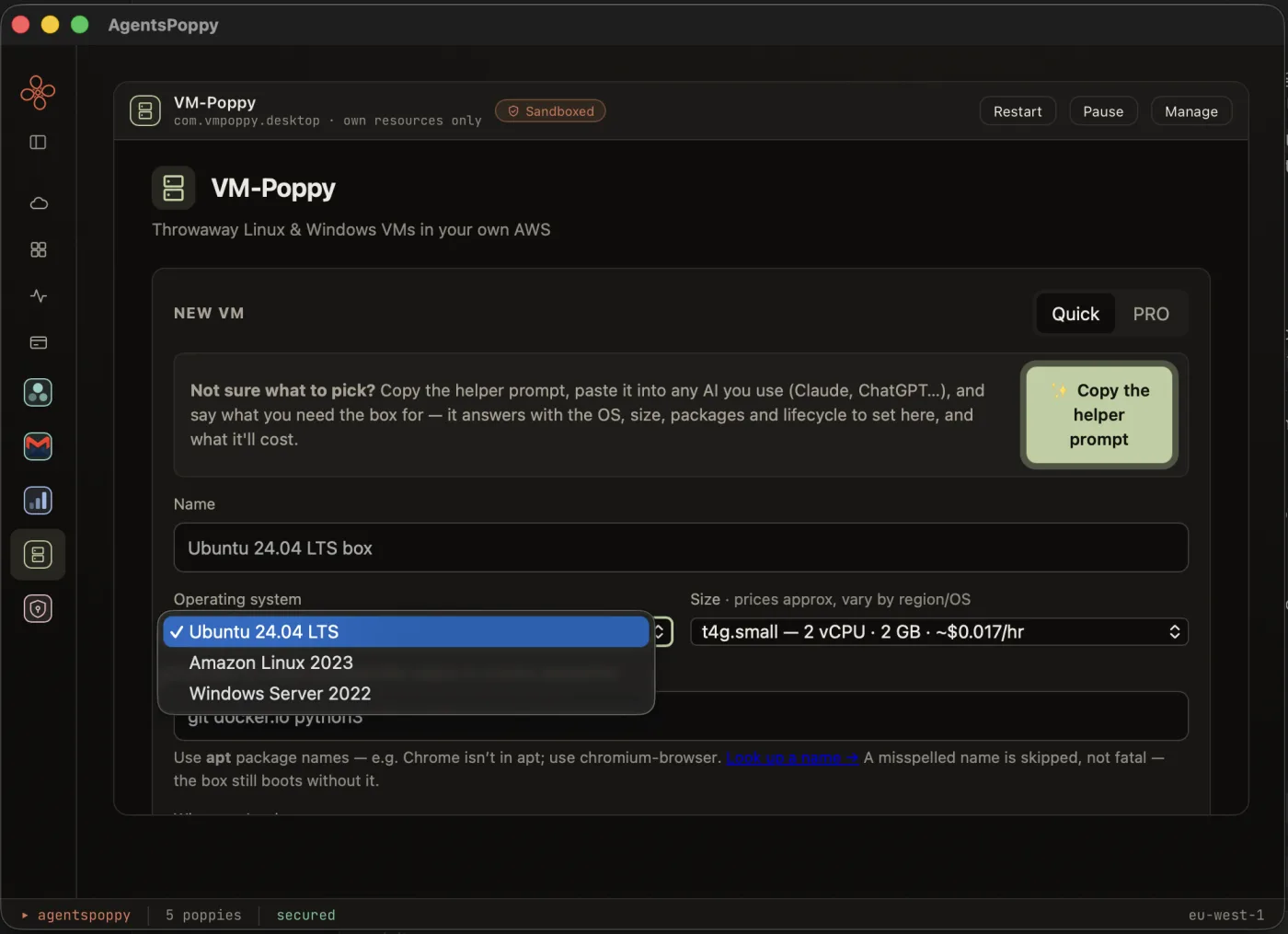Image resolution: width=1288 pixels, height=934 pixels.
Task: Click the 'NEW VM' section heading
Action: click(x=209, y=313)
